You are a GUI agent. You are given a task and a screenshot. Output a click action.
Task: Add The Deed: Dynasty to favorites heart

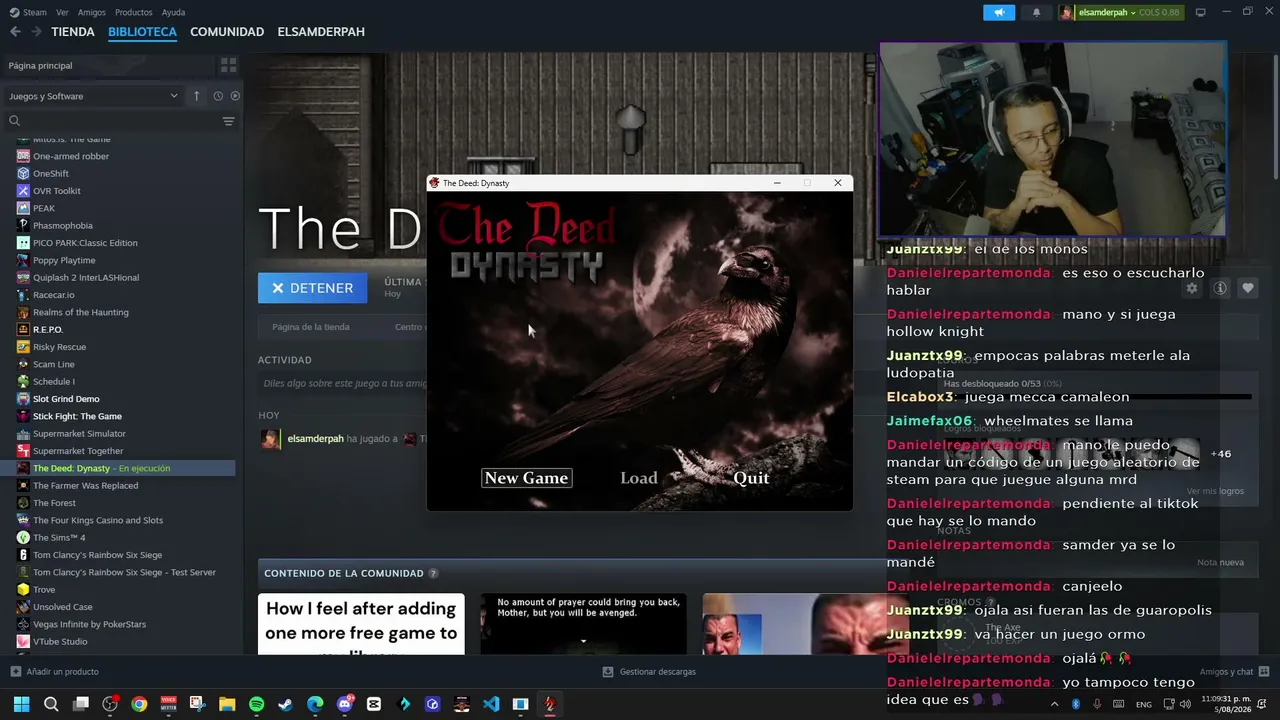point(1248,288)
